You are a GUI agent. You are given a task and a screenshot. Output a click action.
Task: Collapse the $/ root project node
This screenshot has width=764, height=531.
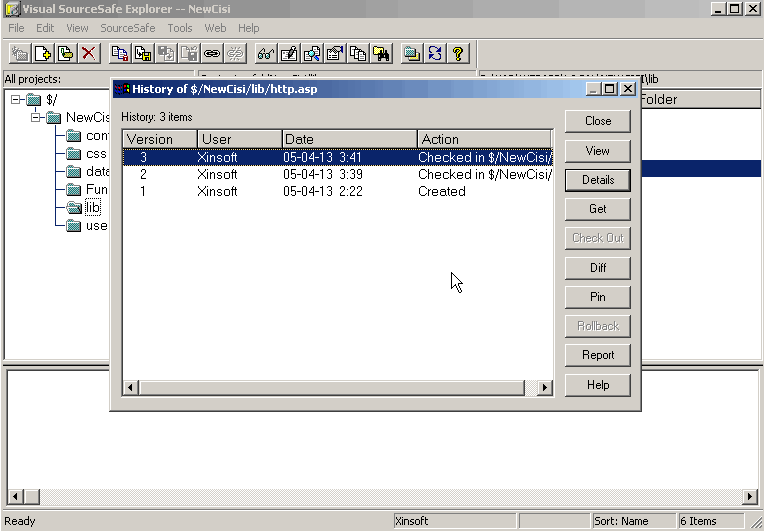click(x=16, y=100)
